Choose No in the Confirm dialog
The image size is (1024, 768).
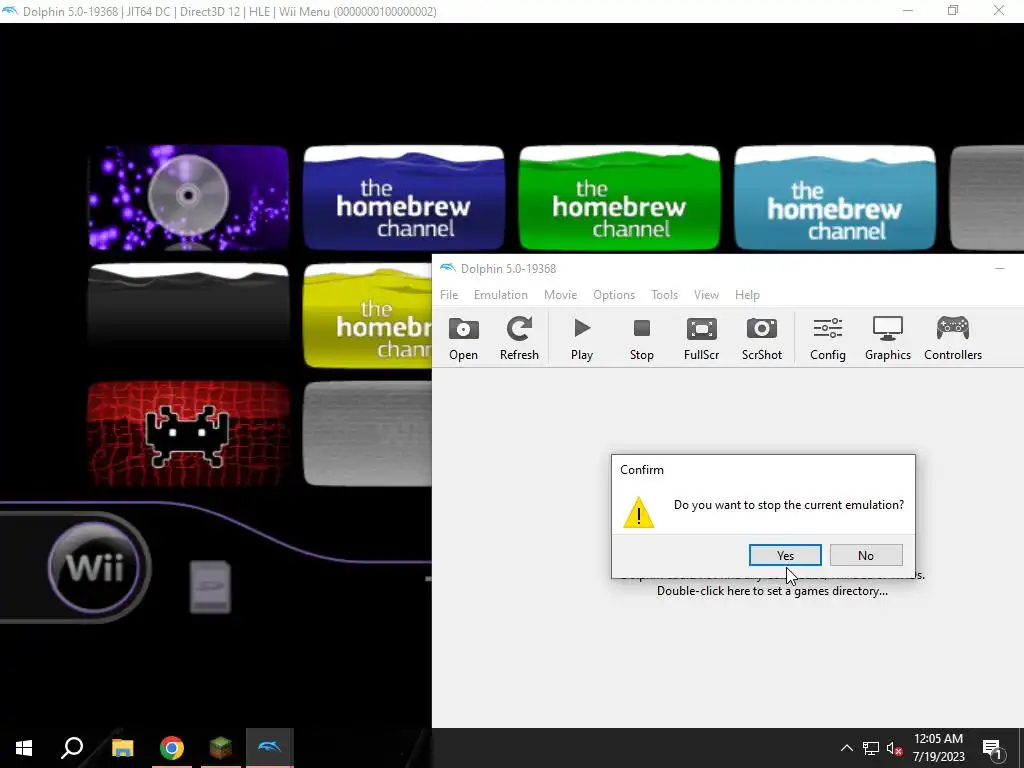[866, 555]
